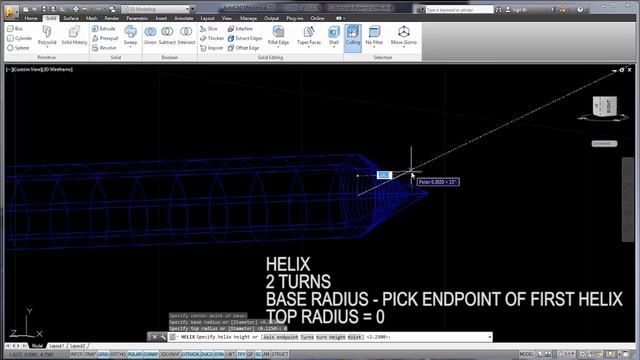Choose the Polysolid tool

click(47, 34)
